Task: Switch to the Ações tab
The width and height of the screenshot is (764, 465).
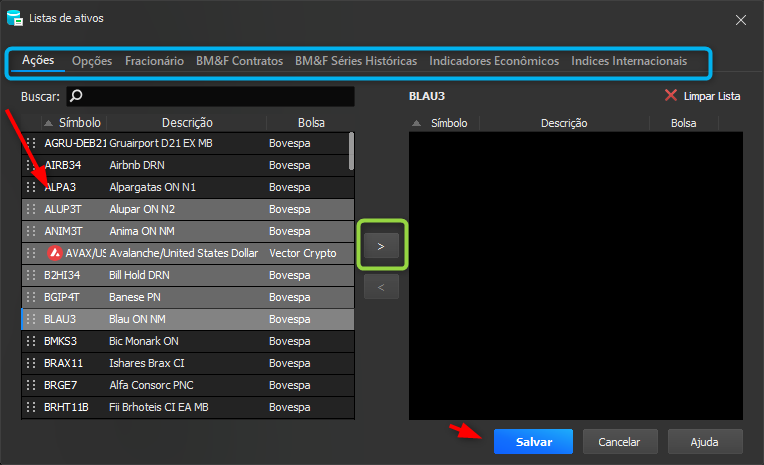Action: pos(38,60)
